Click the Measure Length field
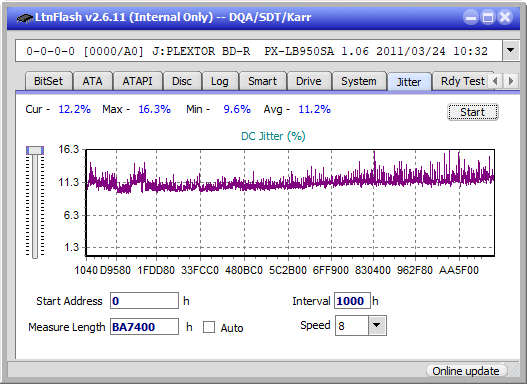527x384 pixels. click(145, 327)
